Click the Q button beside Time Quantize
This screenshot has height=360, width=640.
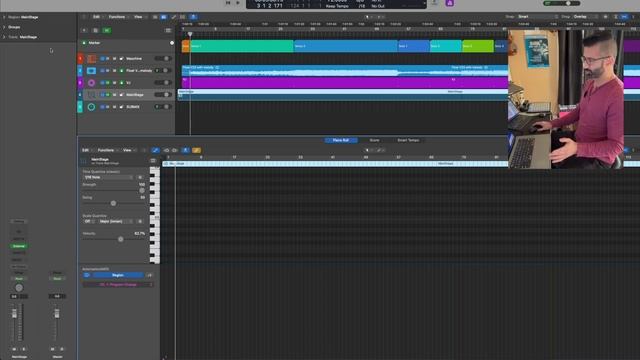pyautogui.click(x=140, y=178)
